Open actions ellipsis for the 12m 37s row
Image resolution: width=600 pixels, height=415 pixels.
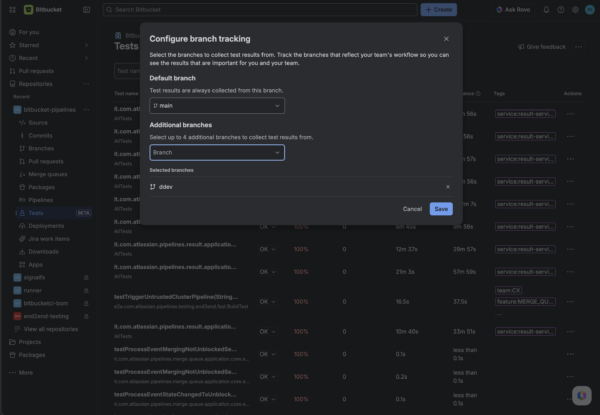pos(570,249)
